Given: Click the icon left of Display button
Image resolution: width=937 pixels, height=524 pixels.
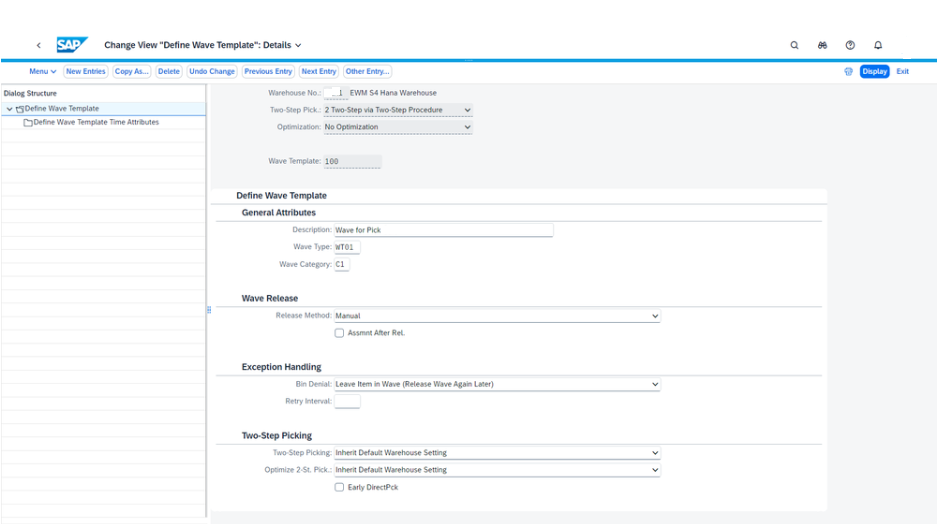Looking at the screenshot, I should [x=848, y=72].
